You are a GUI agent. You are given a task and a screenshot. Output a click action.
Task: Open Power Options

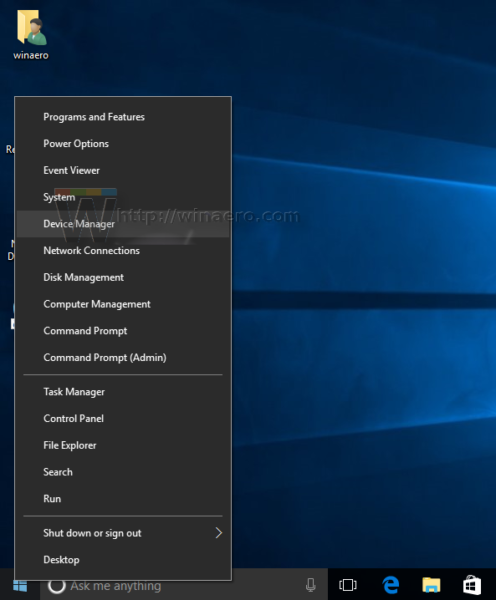click(123, 143)
